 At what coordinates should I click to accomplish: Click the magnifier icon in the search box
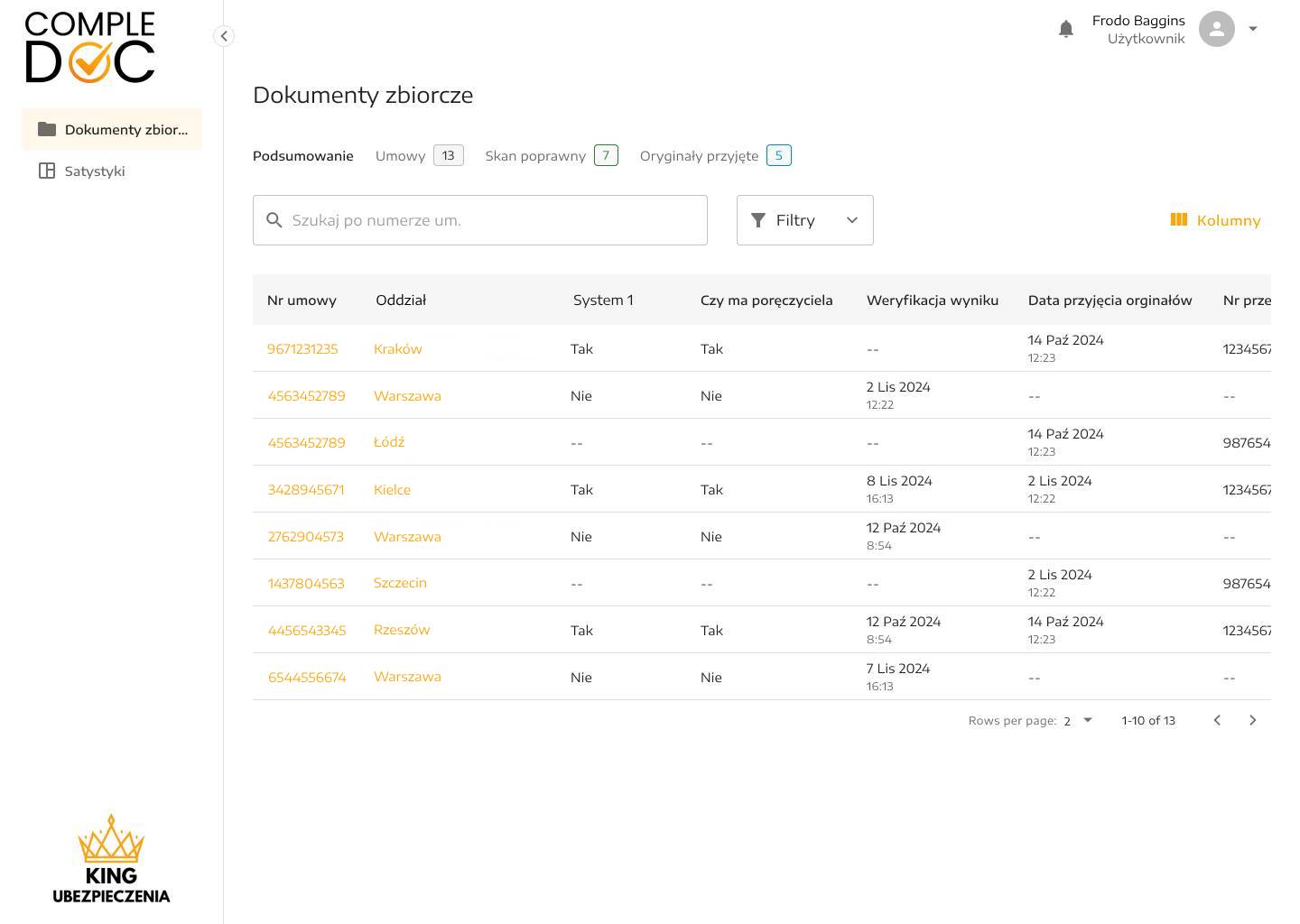pos(274,220)
